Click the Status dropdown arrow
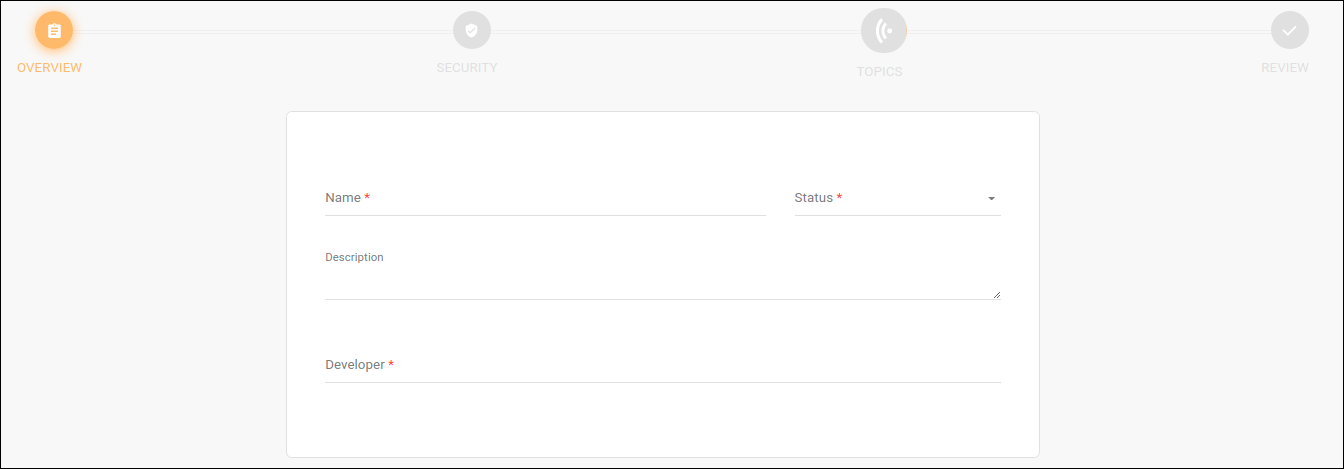The width and height of the screenshot is (1344, 469). (x=991, y=199)
